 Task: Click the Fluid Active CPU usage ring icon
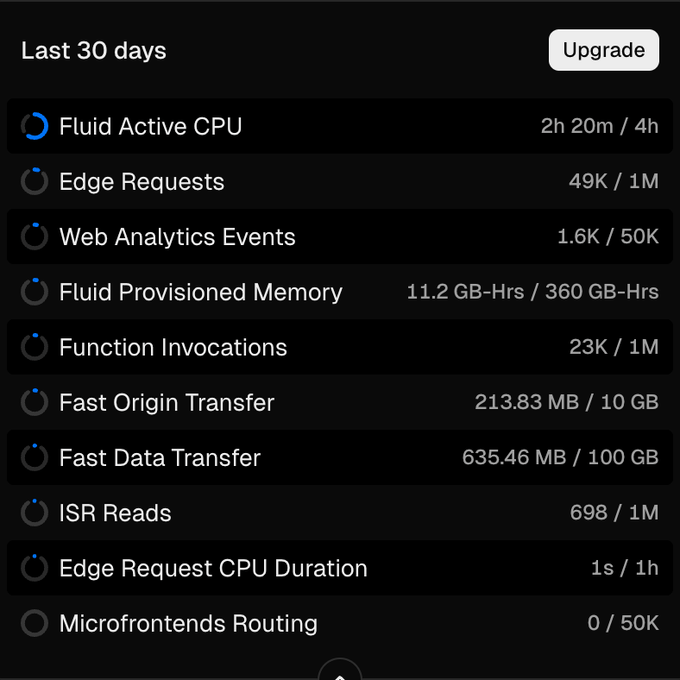click(x=34, y=127)
